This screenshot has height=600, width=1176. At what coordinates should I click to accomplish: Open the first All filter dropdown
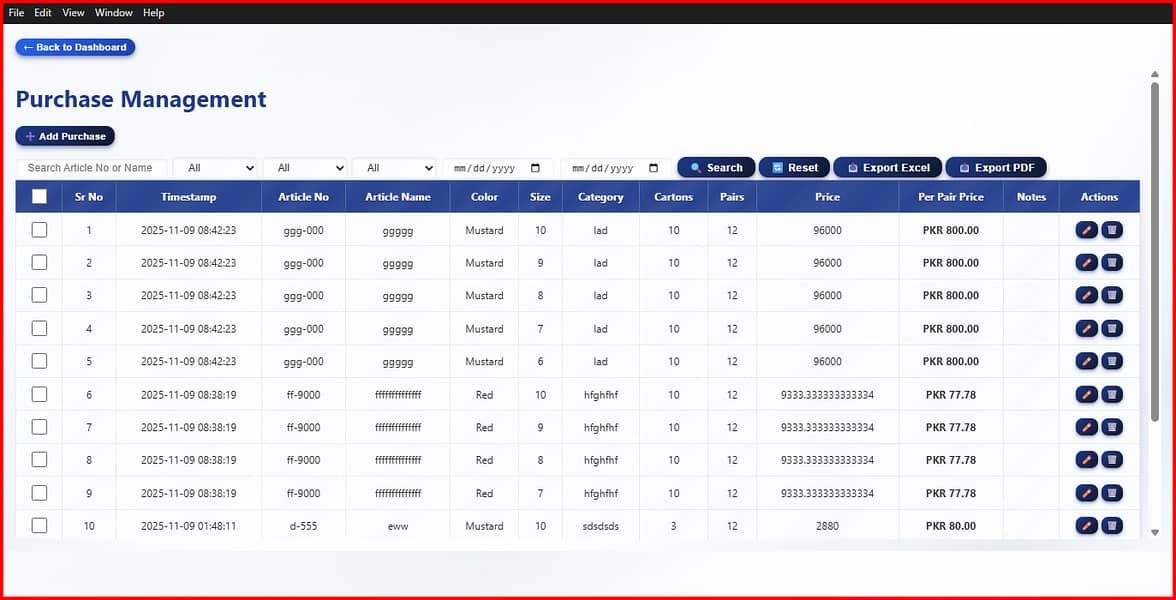pyautogui.click(x=215, y=167)
